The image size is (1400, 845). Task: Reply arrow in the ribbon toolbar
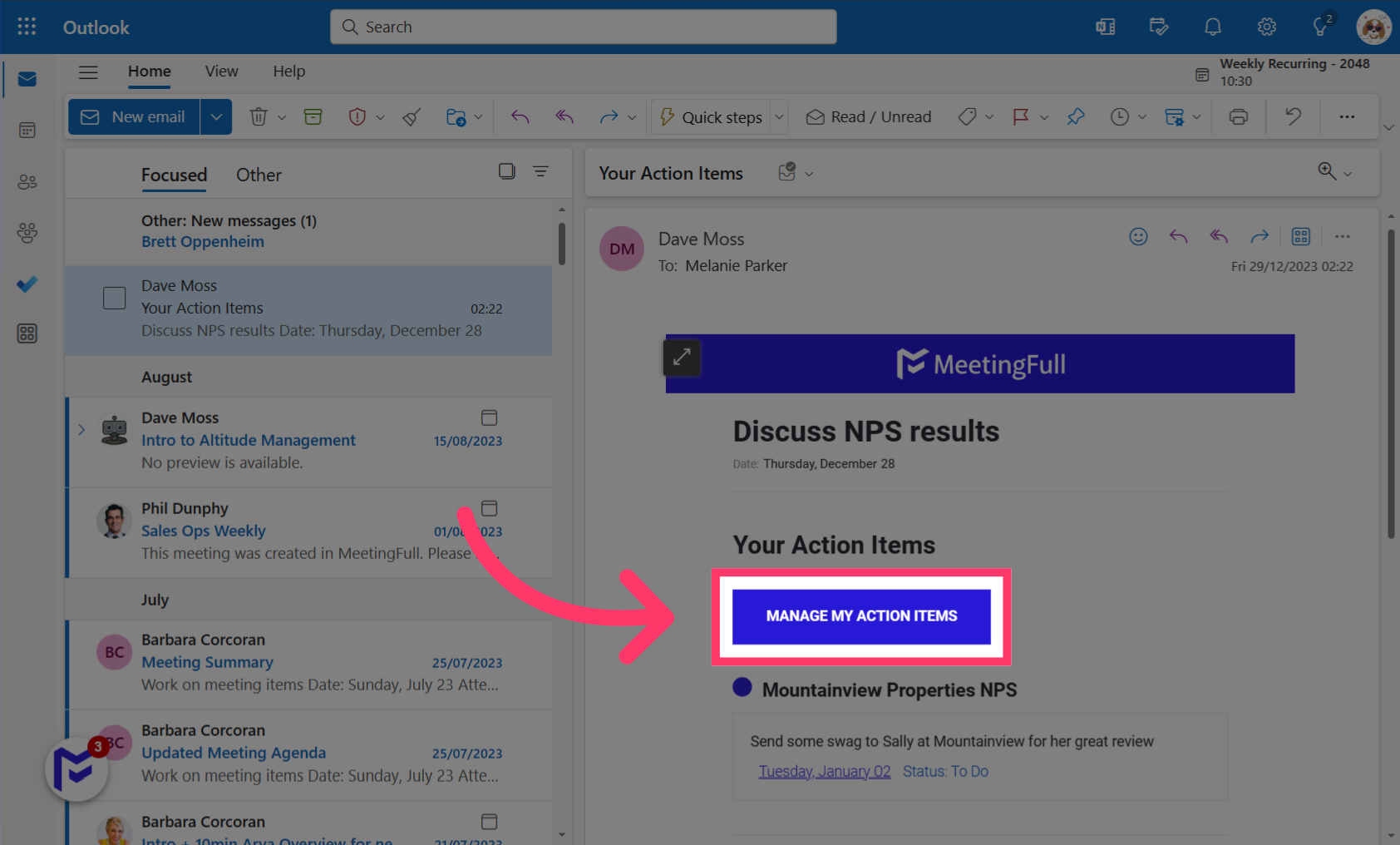tap(520, 117)
